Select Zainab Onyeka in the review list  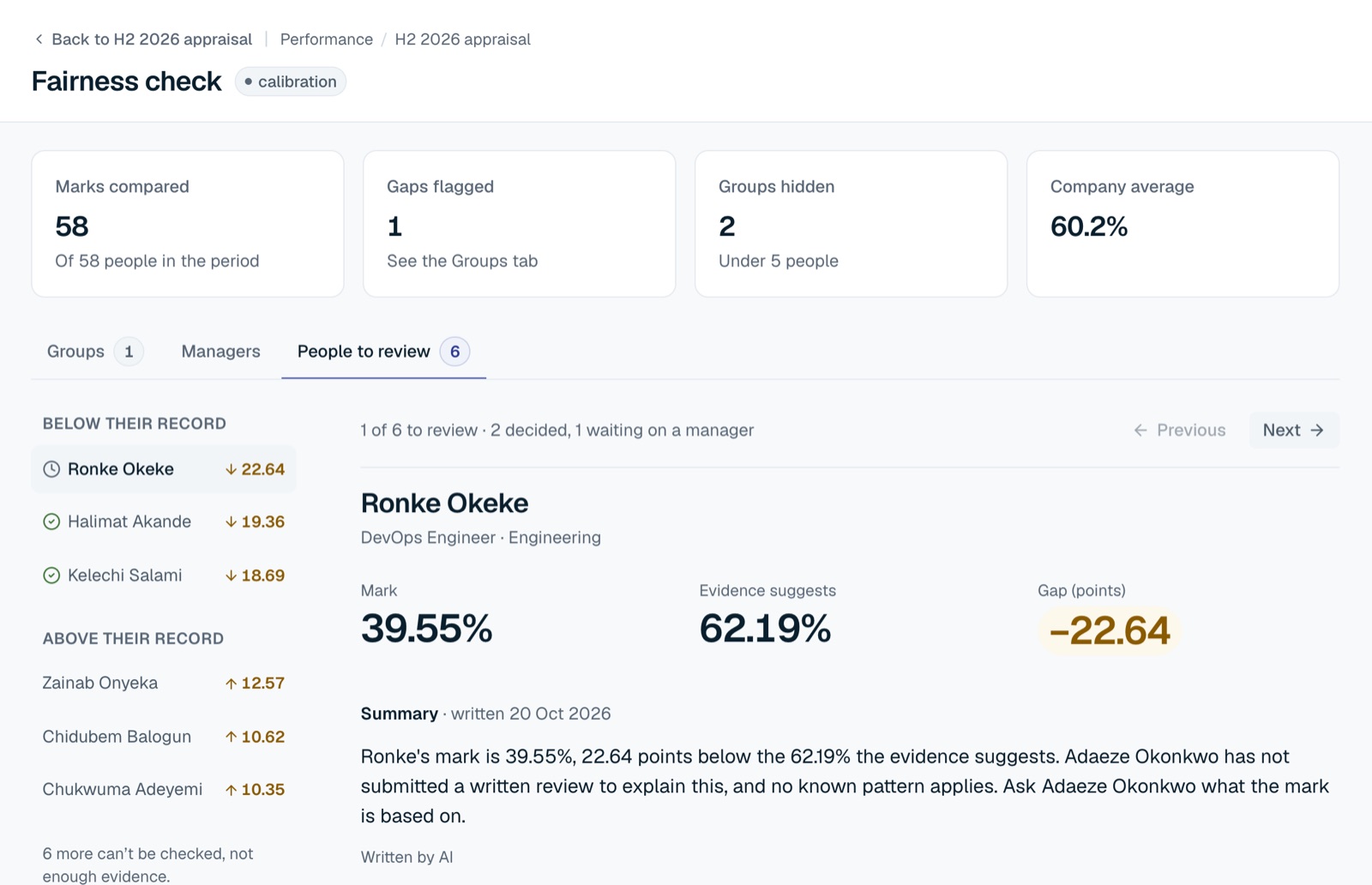(x=164, y=683)
